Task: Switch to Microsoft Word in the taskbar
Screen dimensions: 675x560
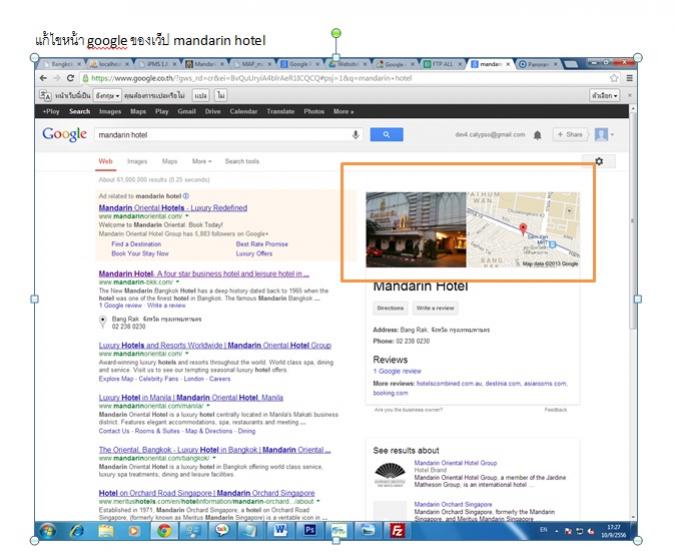Action: coord(280,531)
